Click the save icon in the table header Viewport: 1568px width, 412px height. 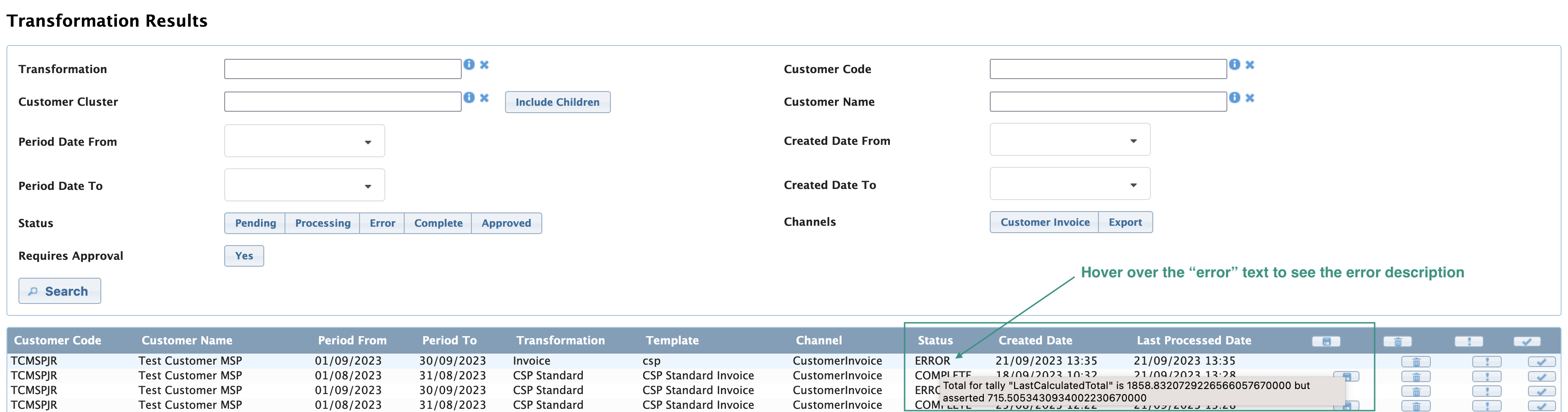tap(1326, 342)
